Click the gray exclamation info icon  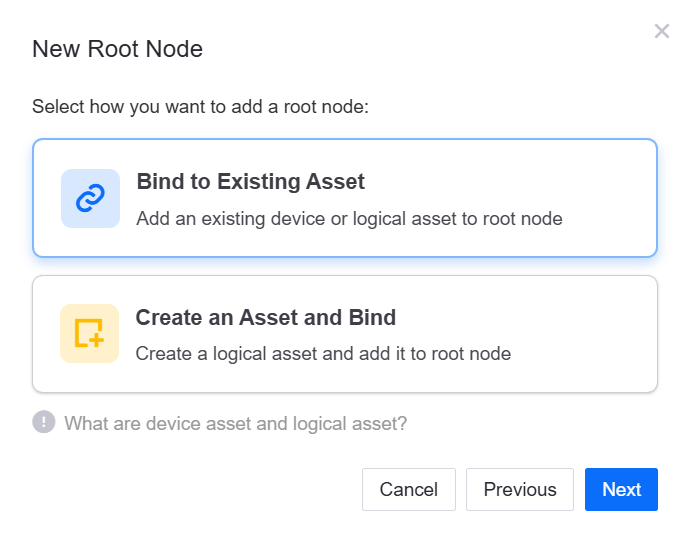(43, 422)
